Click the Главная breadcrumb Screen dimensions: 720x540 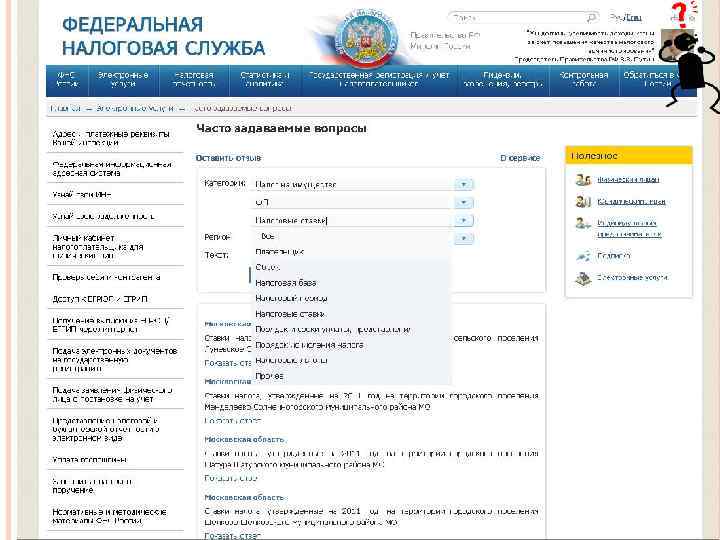pos(65,108)
